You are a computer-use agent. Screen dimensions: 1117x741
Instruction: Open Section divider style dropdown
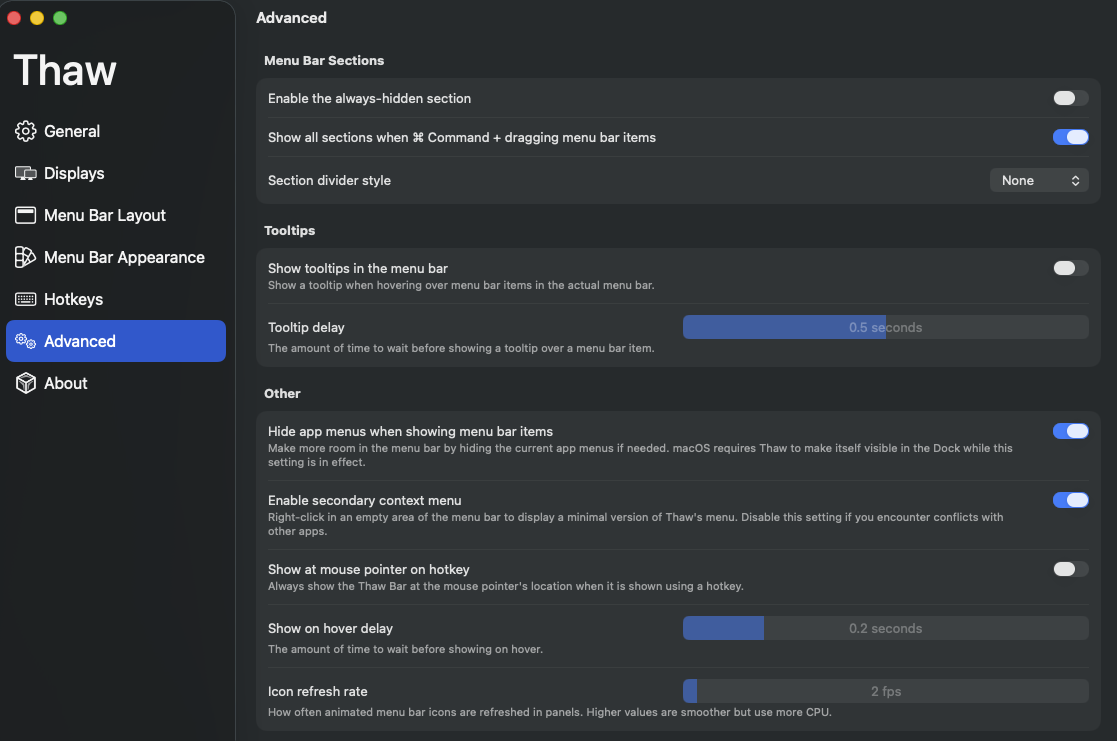pyautogui.click(x=1039, y=180)
